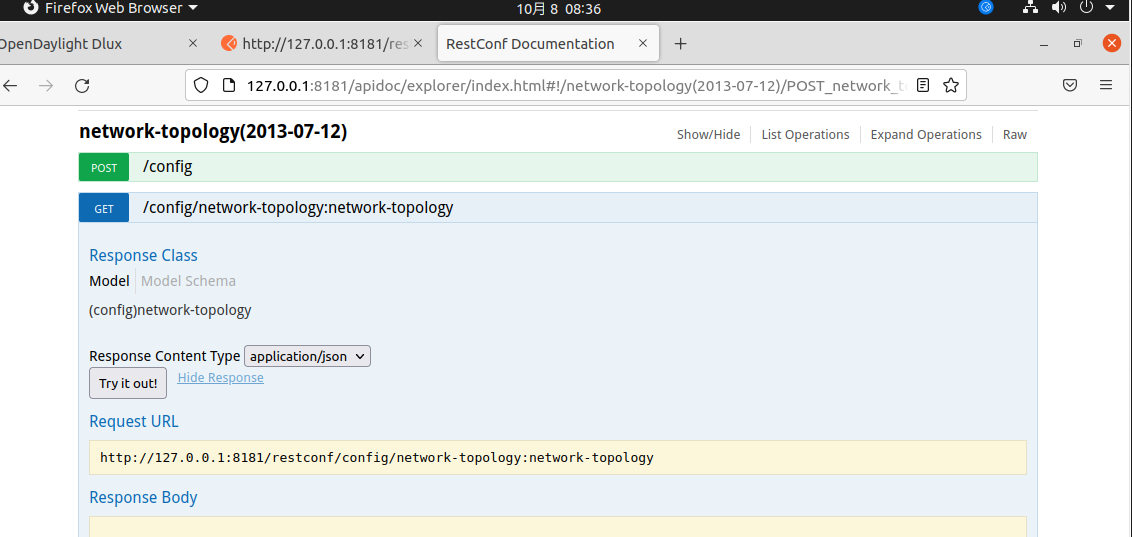Select the RestConf Documentation tab
1132x537 pixels.
pos(548,44)
